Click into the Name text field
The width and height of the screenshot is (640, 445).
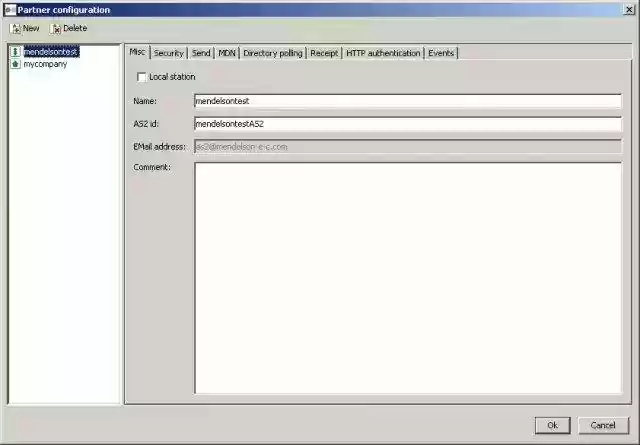tap(406, 101)
